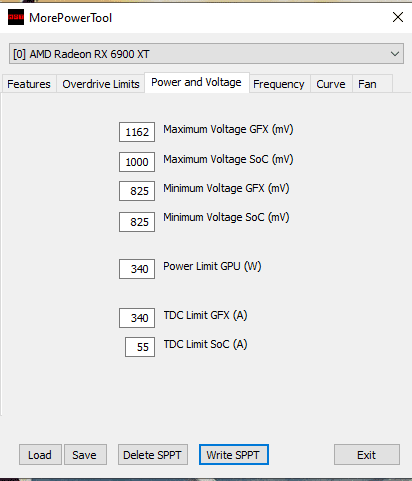Close the MorePowerTool window

398,17
